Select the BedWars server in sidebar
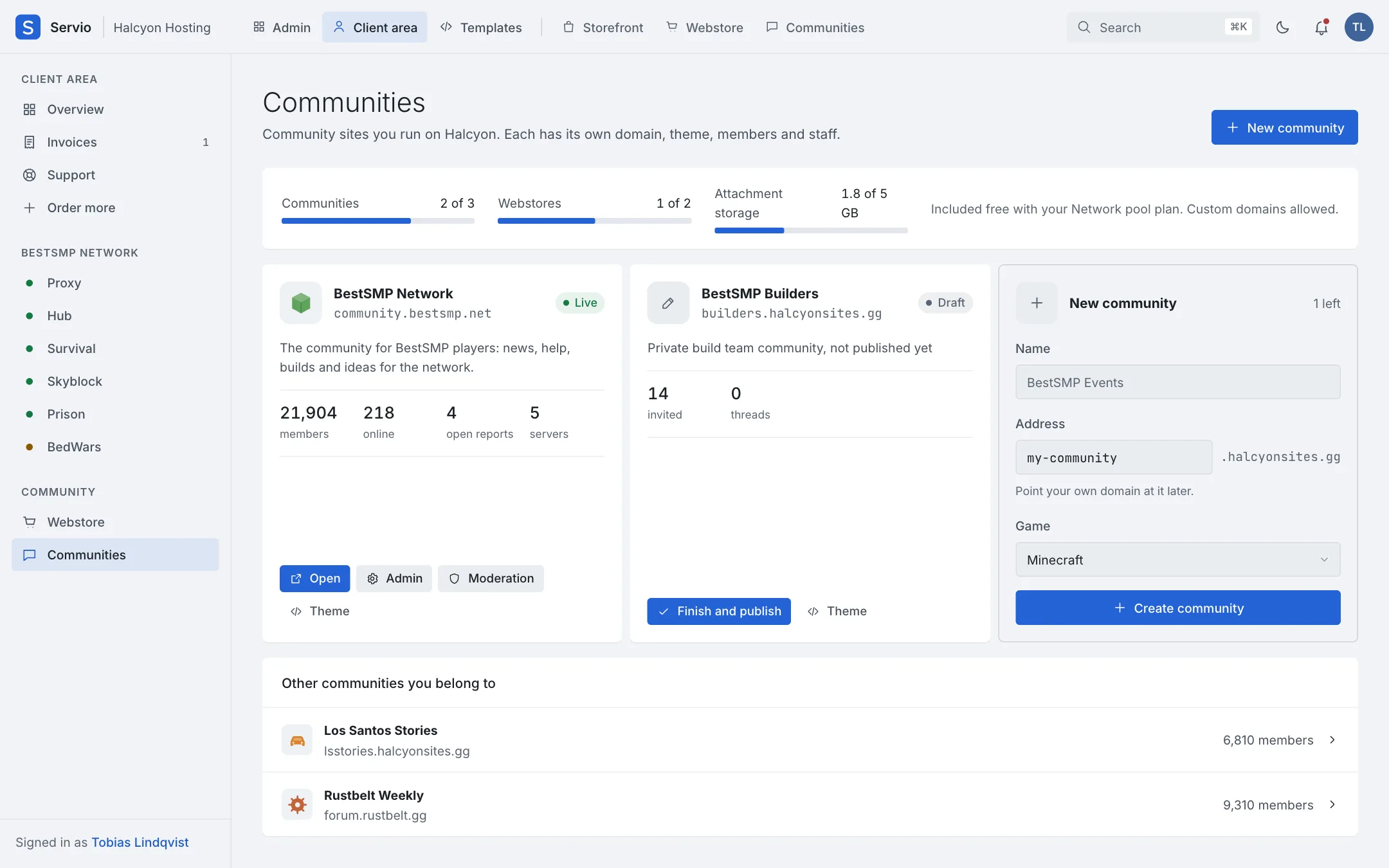 [x=115, y=447]
